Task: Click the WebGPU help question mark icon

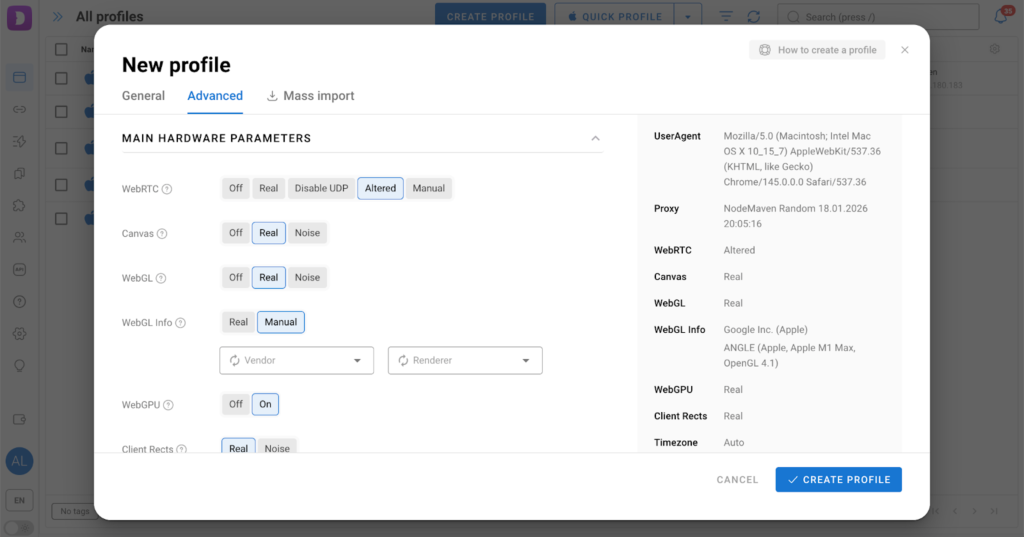Action: tap(168, 405)
